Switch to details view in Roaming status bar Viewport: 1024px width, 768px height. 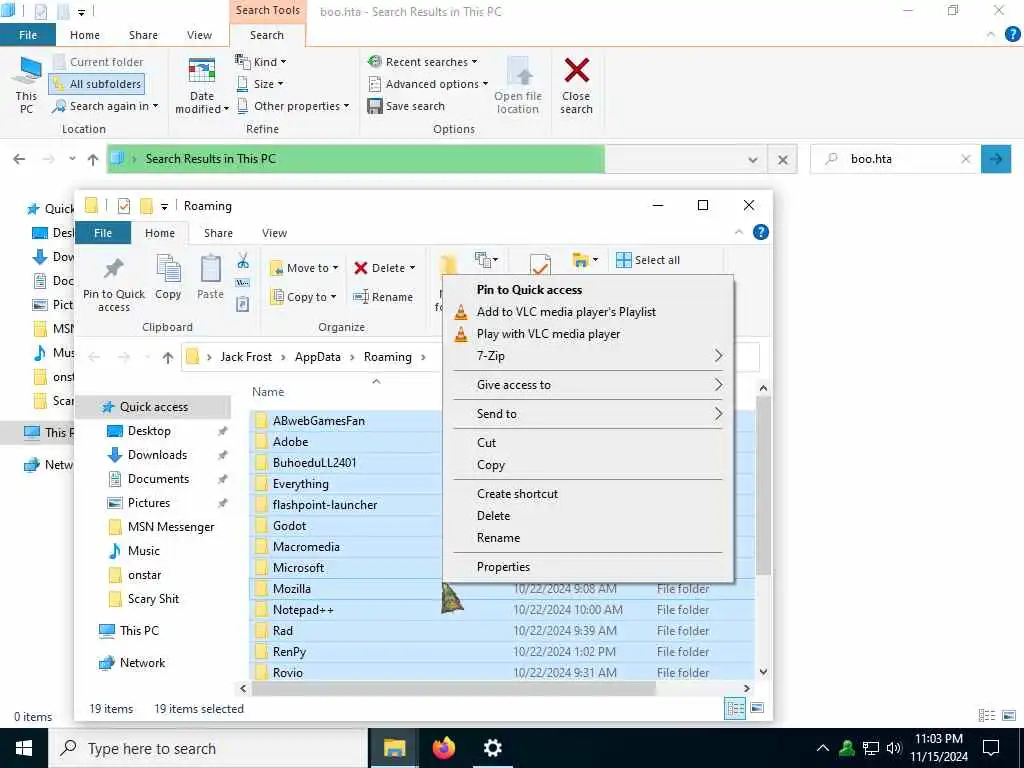(x=735, y=709)
